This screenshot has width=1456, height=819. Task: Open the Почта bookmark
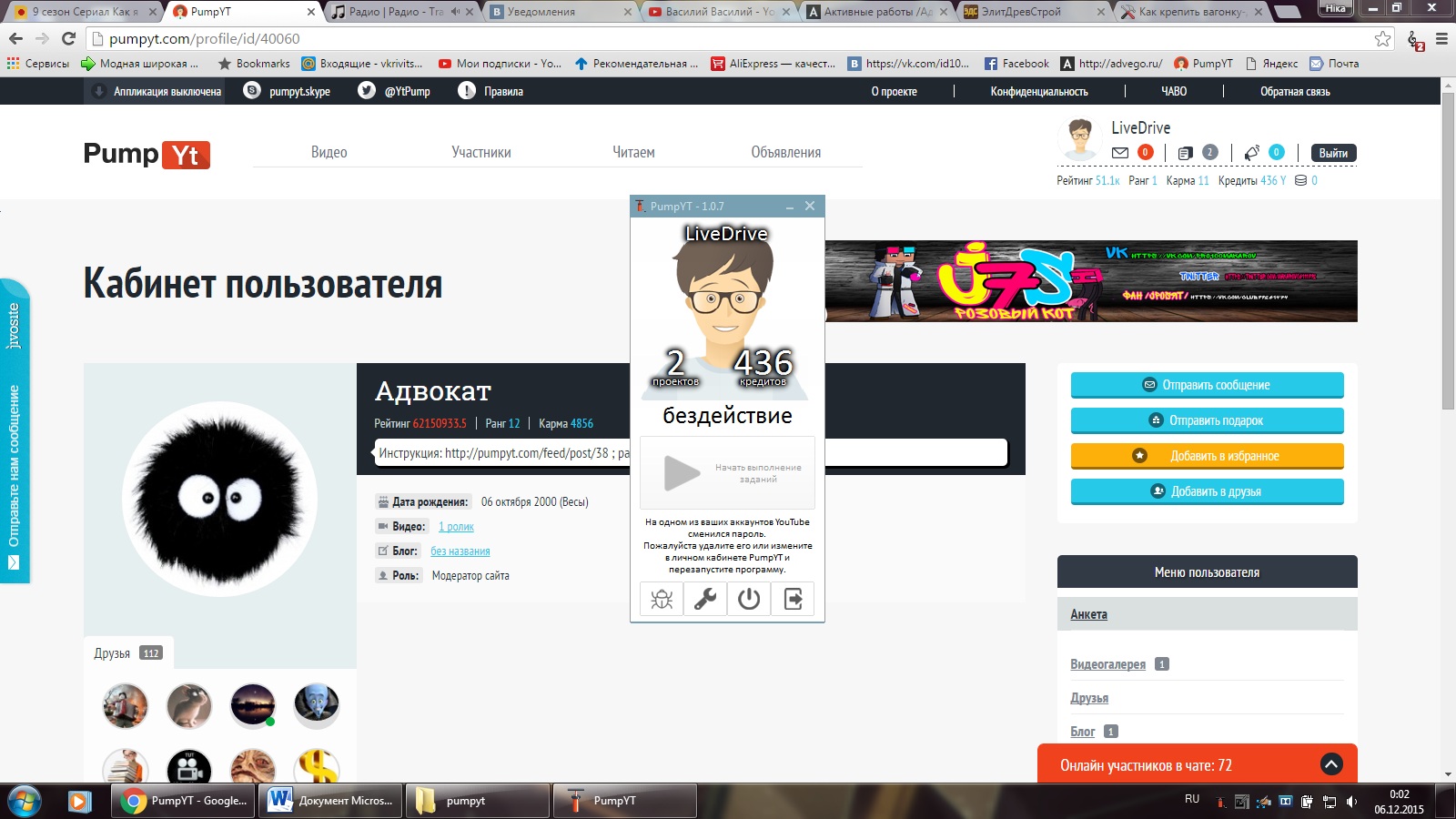tap(1334, 64)
